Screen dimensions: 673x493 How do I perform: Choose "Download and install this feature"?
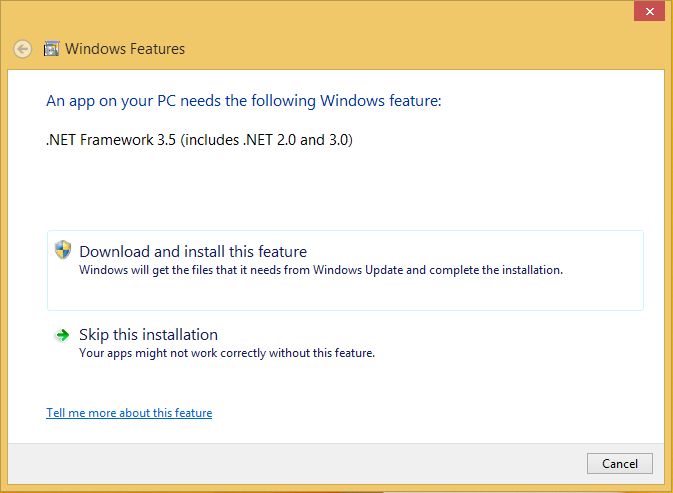[x=193, y=252]
